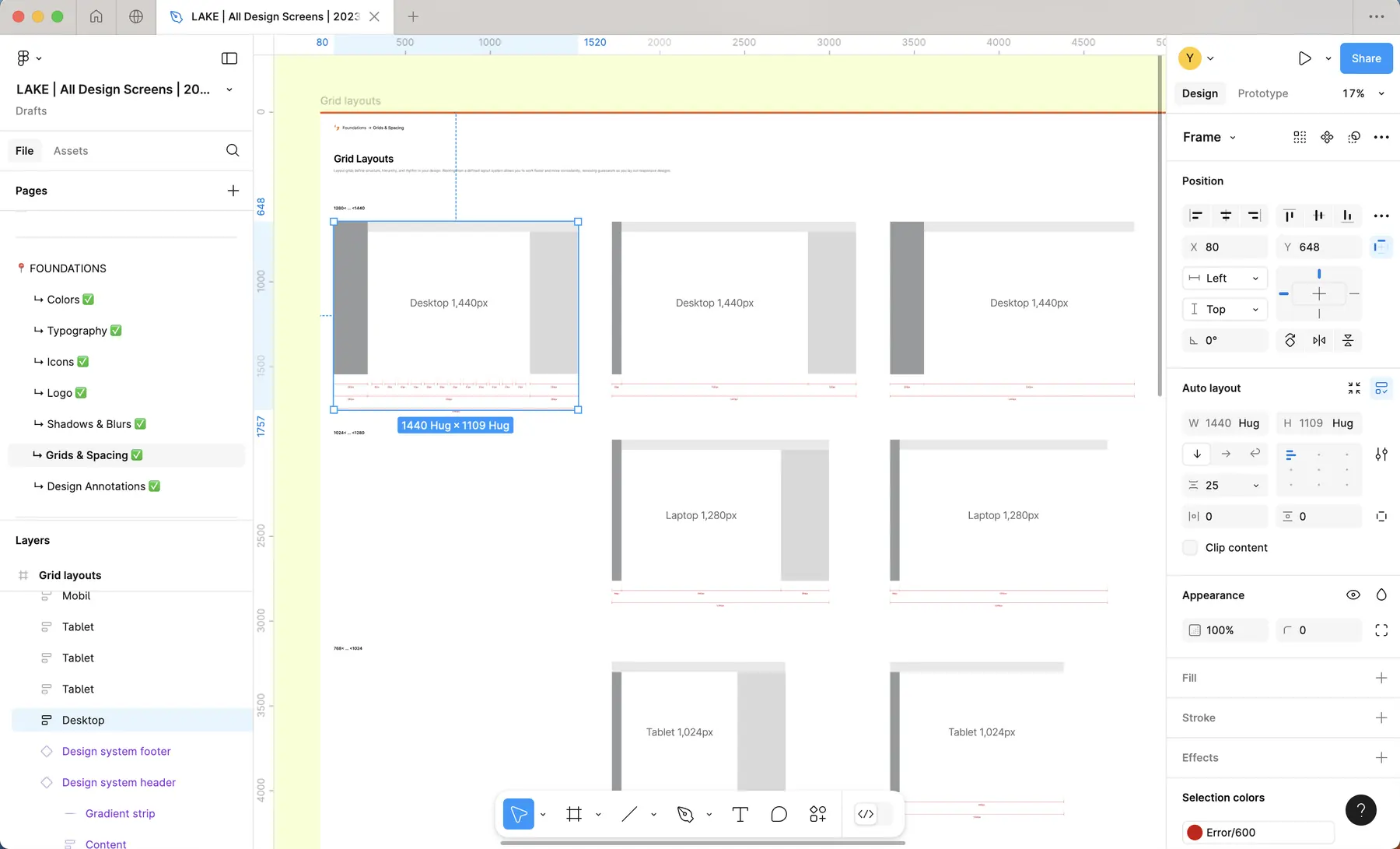Align bottom icon in Position section
Image resolution: width=1400 pixels, height=849 pixels.
(x=1347, y=216)
